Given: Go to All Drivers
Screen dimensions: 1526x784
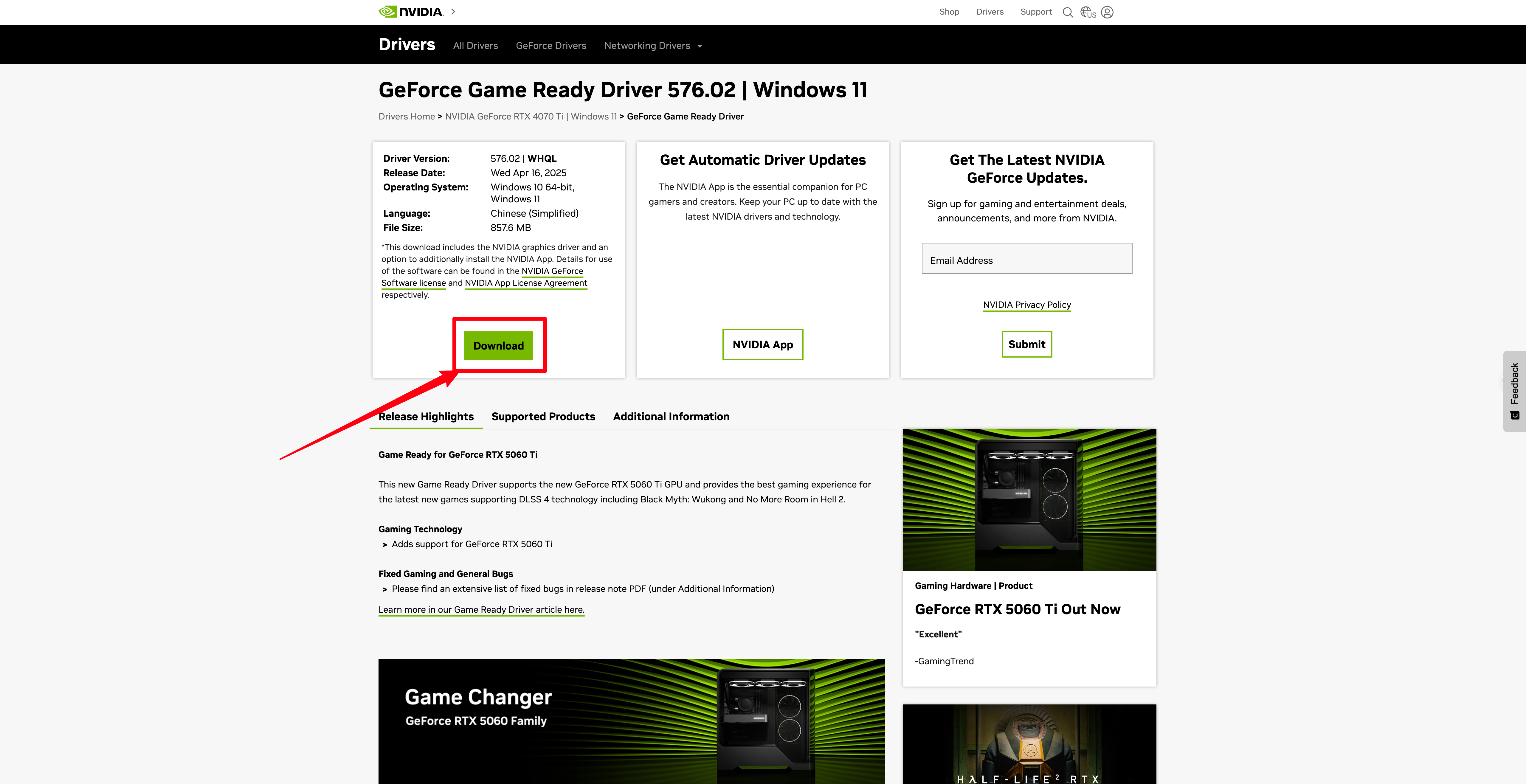Looking at the screenshot, I should coord(475,46).
